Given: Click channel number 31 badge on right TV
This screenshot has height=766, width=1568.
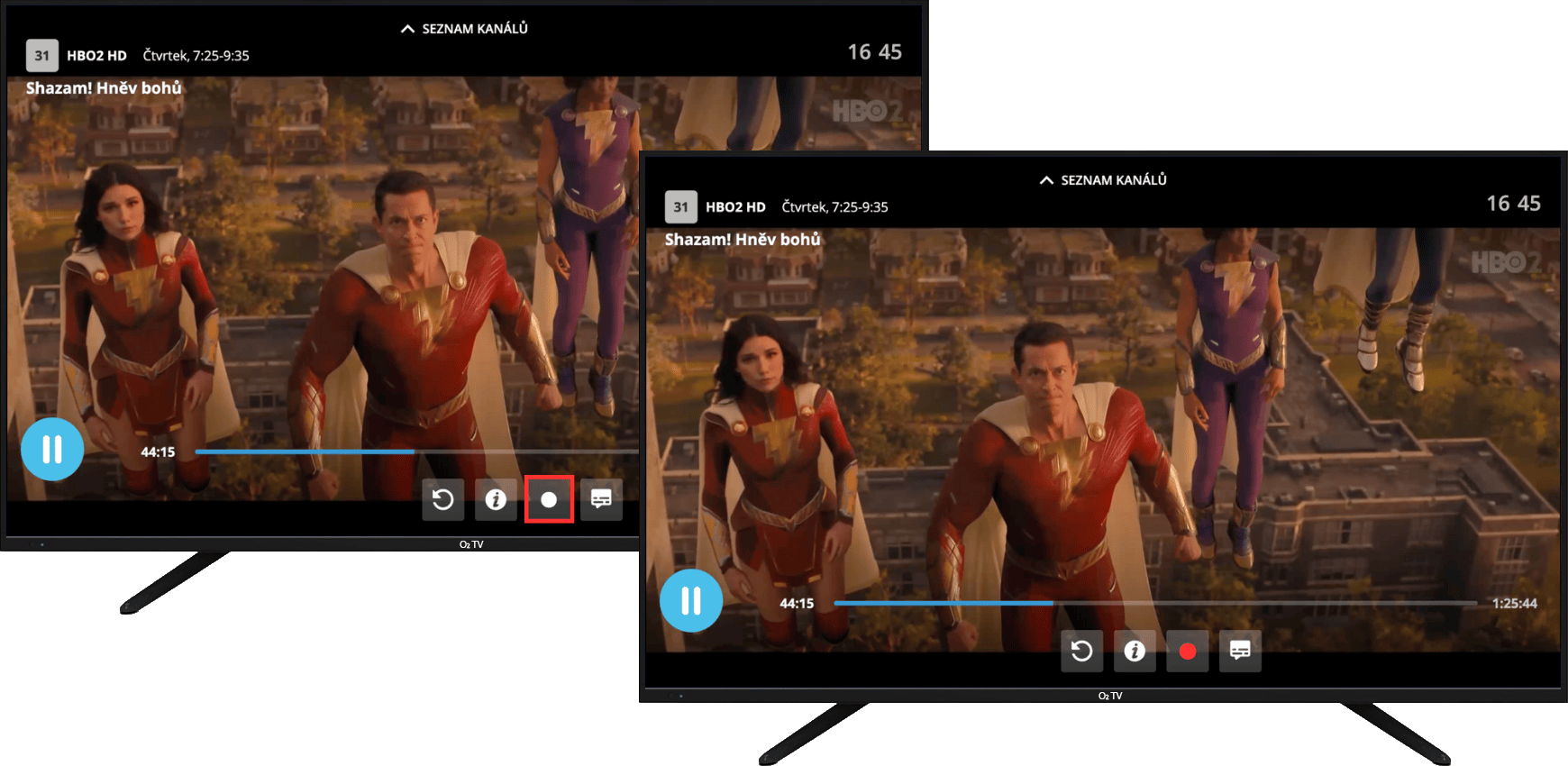Looking at the screenshot, I should [681, 207].
